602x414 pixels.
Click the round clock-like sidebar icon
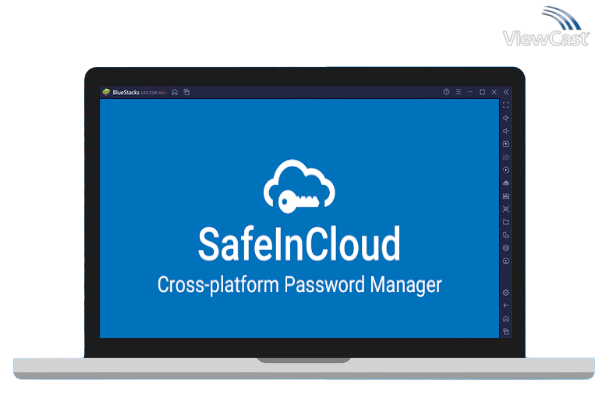[x=506, y=261]
